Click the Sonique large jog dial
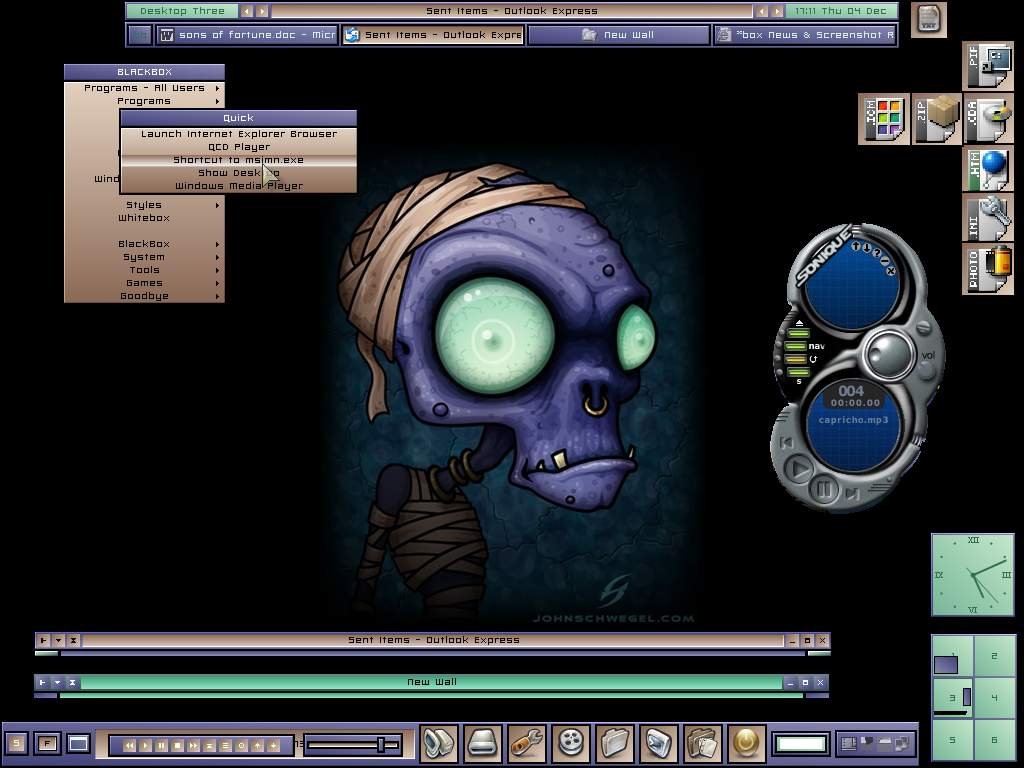Screen dimensions: 1024x768 [889, 355]
